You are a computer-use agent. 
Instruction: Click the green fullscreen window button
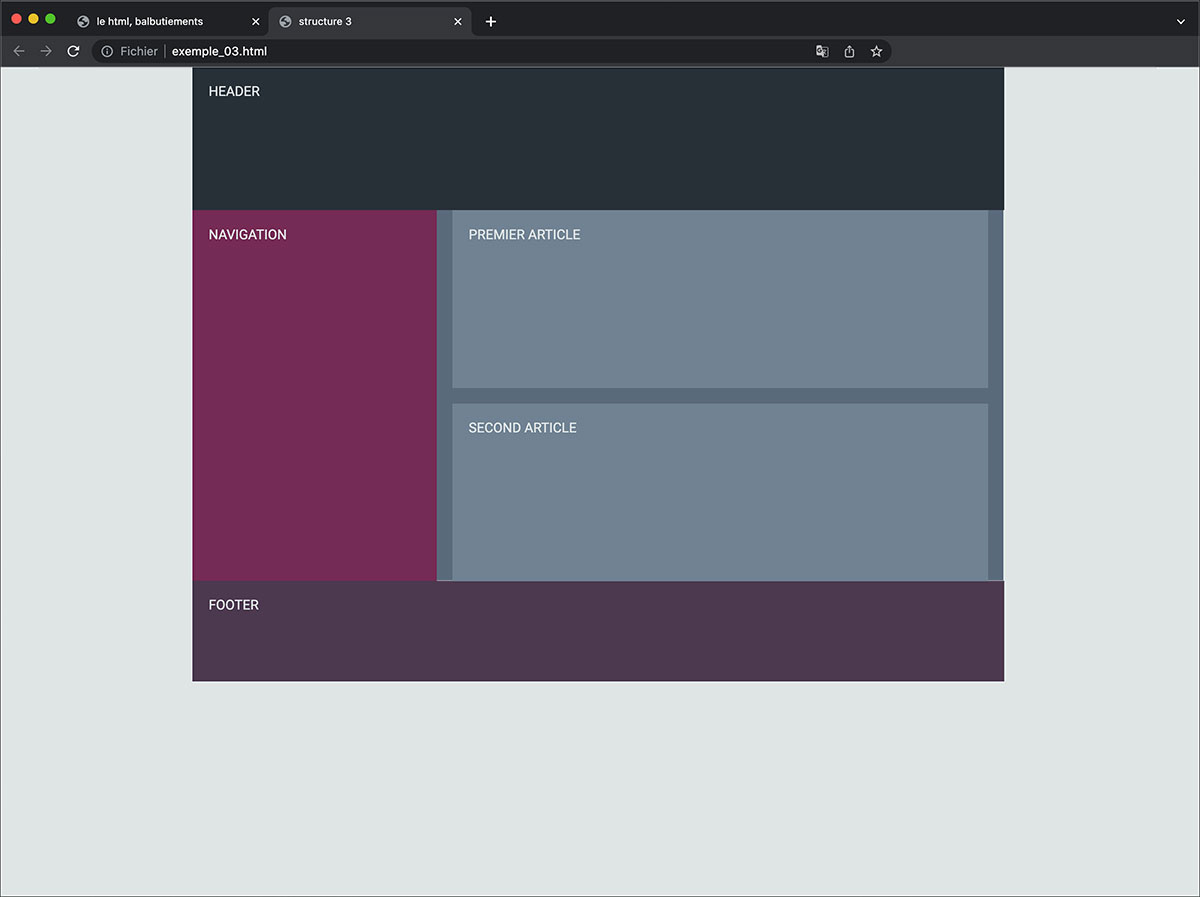50,19
